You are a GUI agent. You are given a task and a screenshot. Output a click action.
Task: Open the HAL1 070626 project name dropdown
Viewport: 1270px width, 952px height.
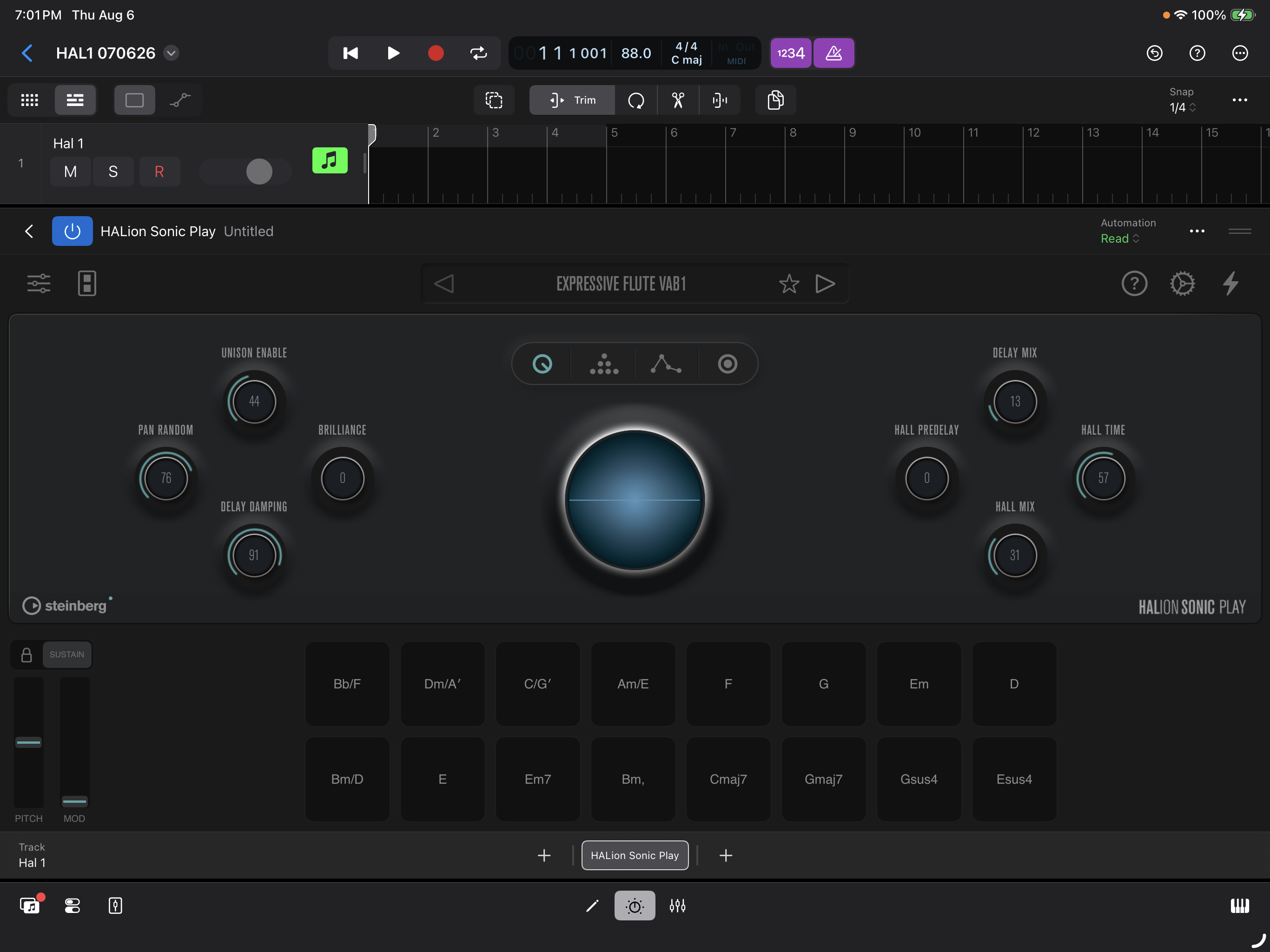coord(171,53)
